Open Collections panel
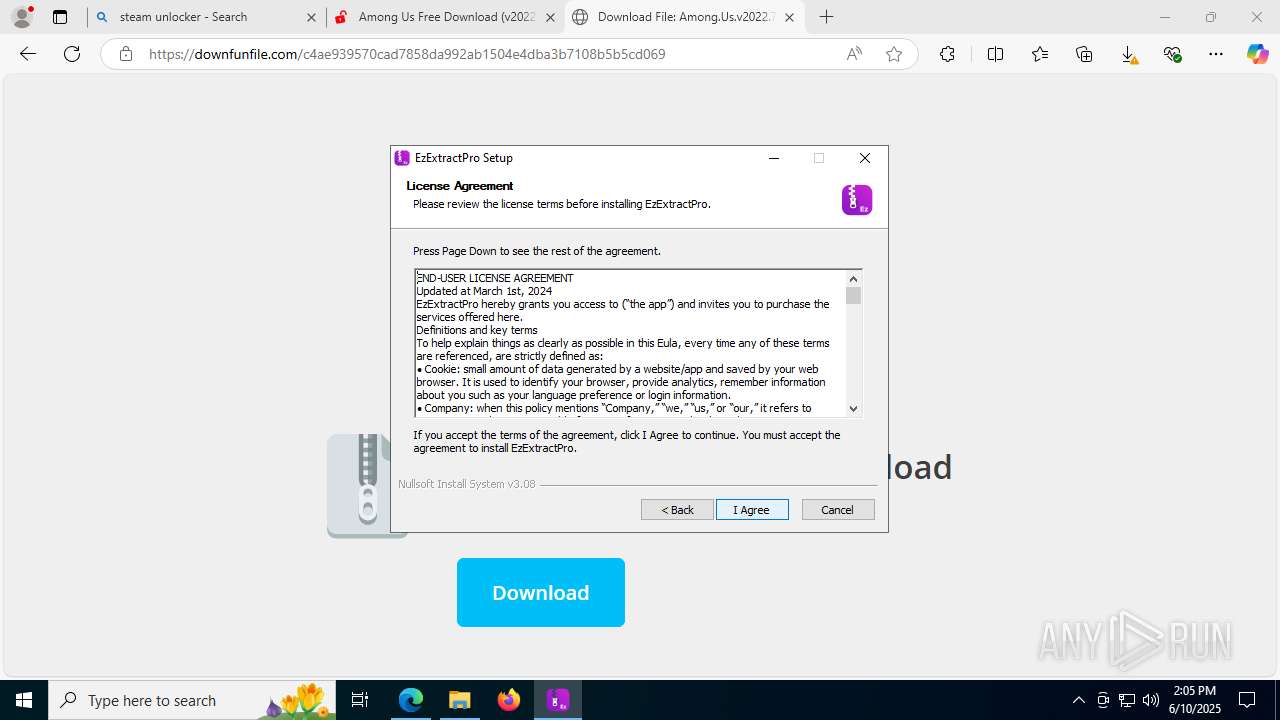Image resolution: width=1280 pixels, height=720 pixels. 1084,54
